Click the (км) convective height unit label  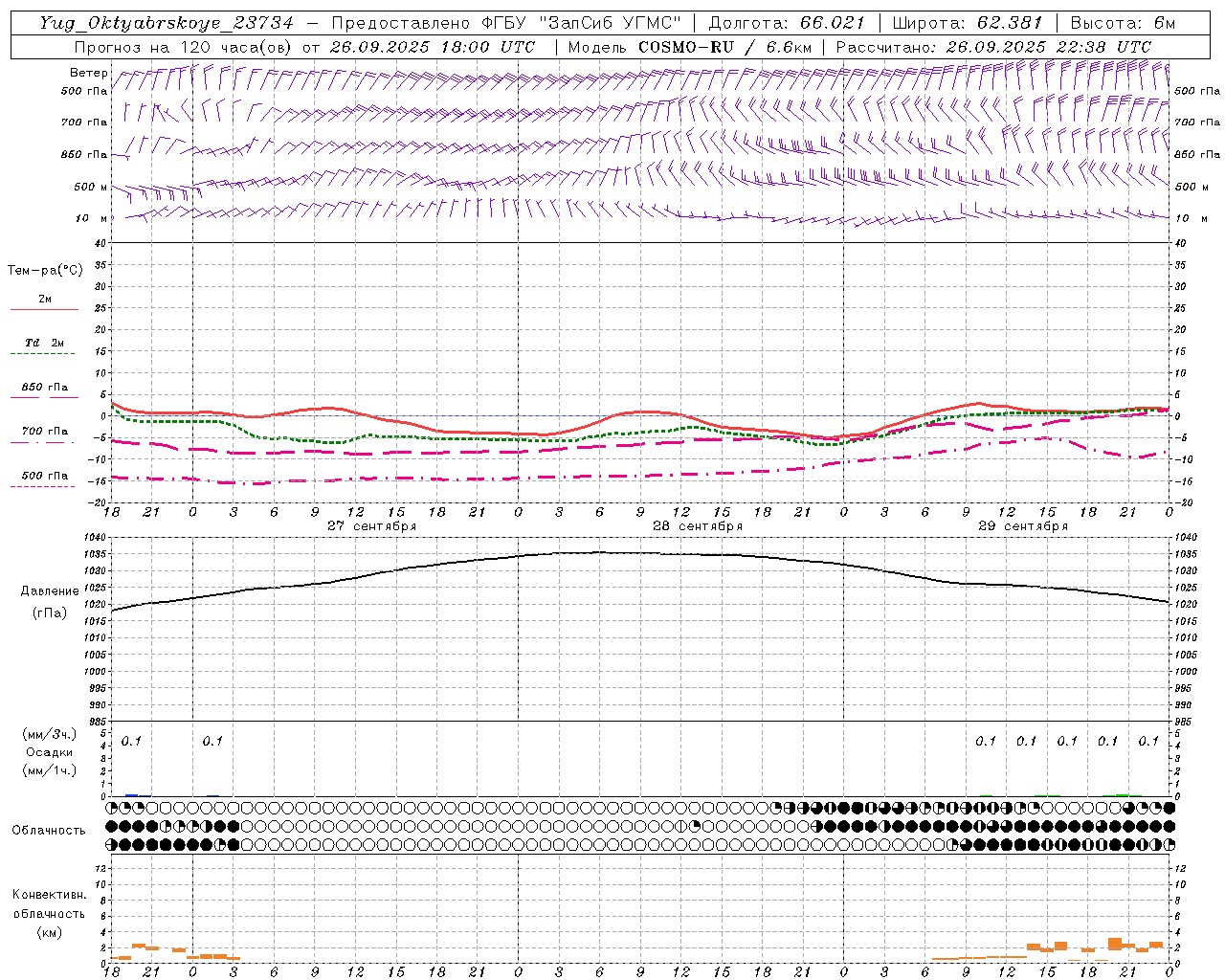point(50,932)
